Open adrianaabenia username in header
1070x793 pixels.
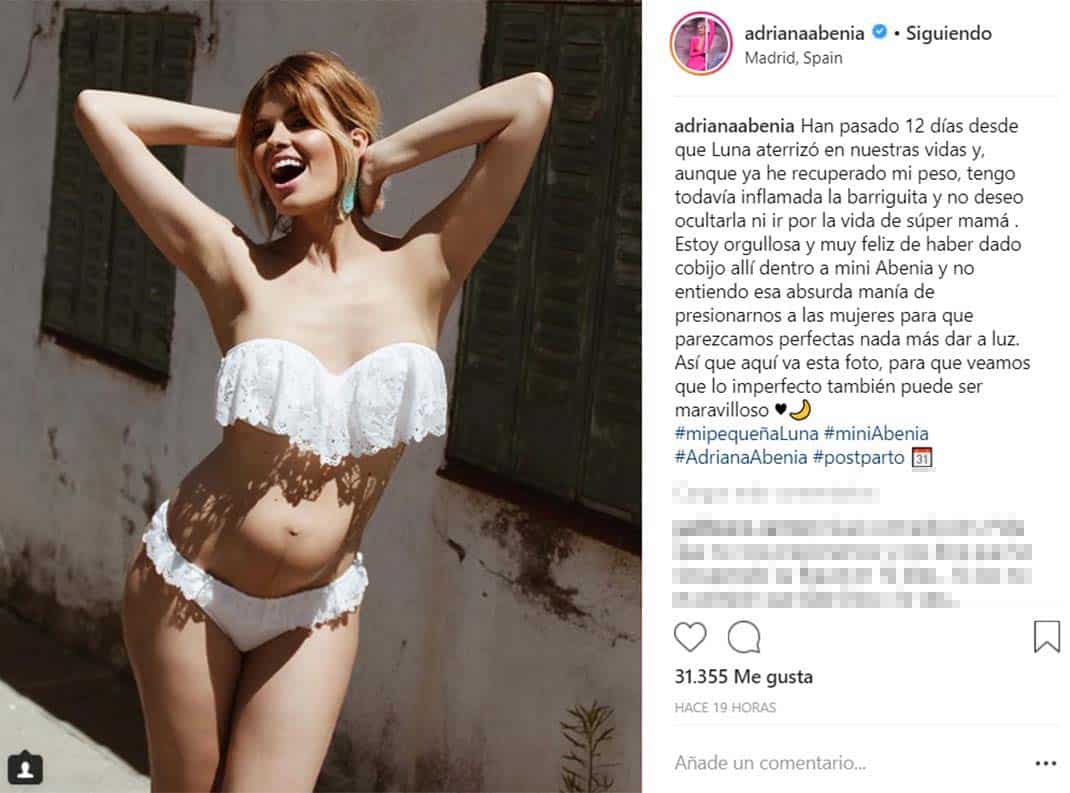804,33
